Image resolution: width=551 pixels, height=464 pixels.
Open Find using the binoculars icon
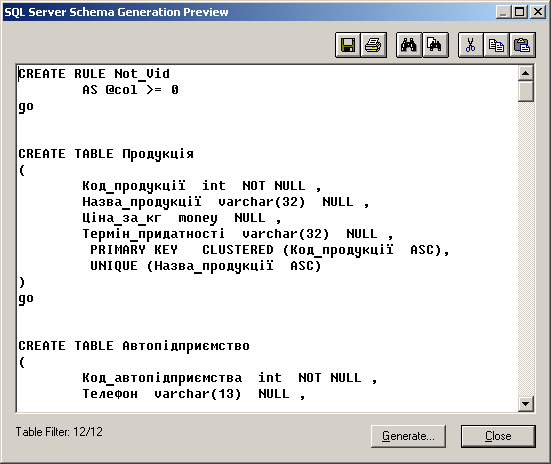click(409, 45)
